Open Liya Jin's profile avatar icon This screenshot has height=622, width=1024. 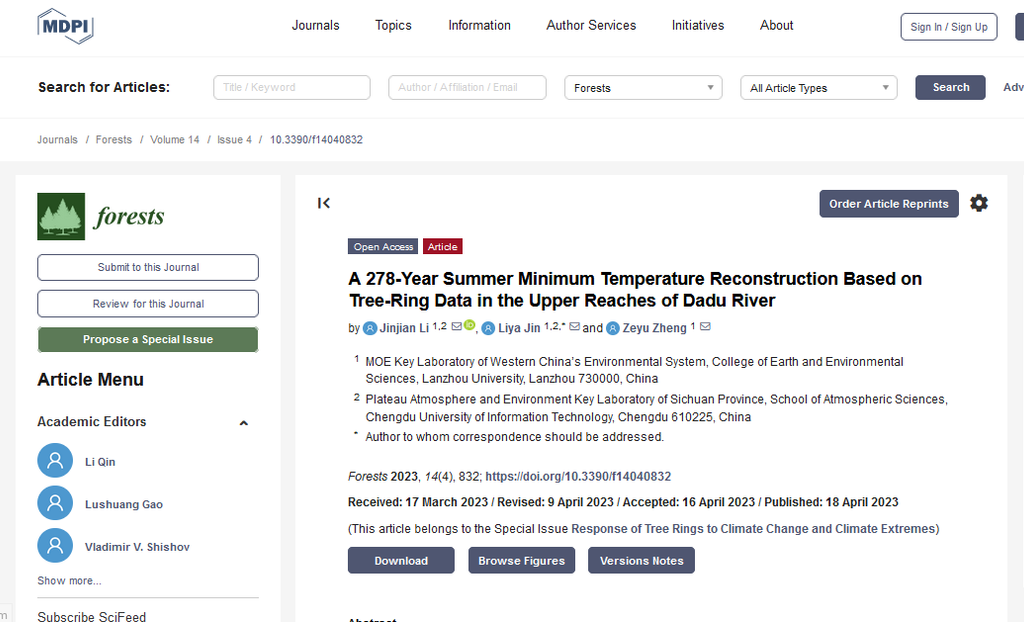tap(488, 328)
